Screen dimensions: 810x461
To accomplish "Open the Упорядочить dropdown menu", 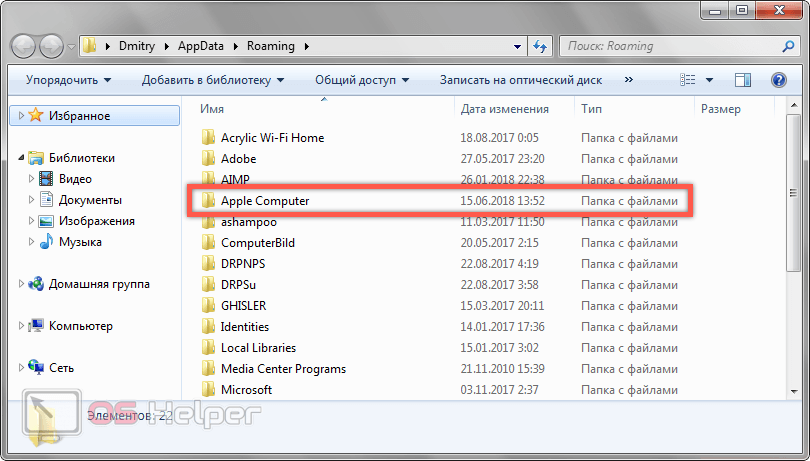I will point(68,80).
